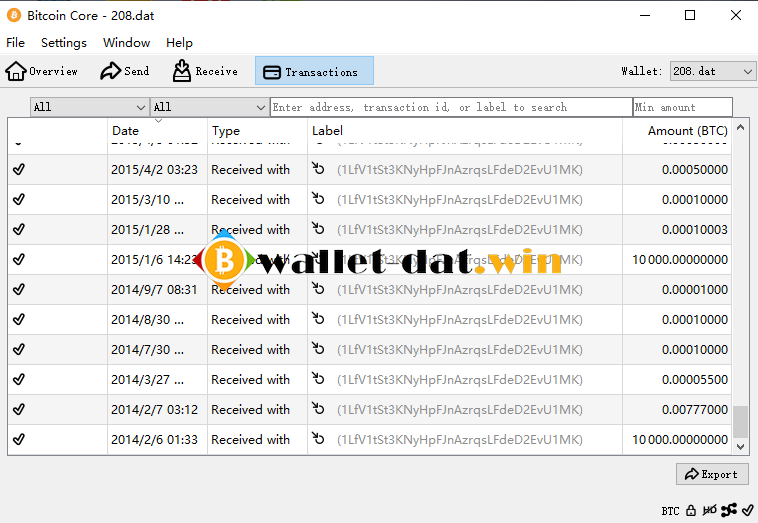Image resolution: width=758 pixels, height=523 pixels.
Task: Sort by the Date column header
Action: (x=157, y=131)
